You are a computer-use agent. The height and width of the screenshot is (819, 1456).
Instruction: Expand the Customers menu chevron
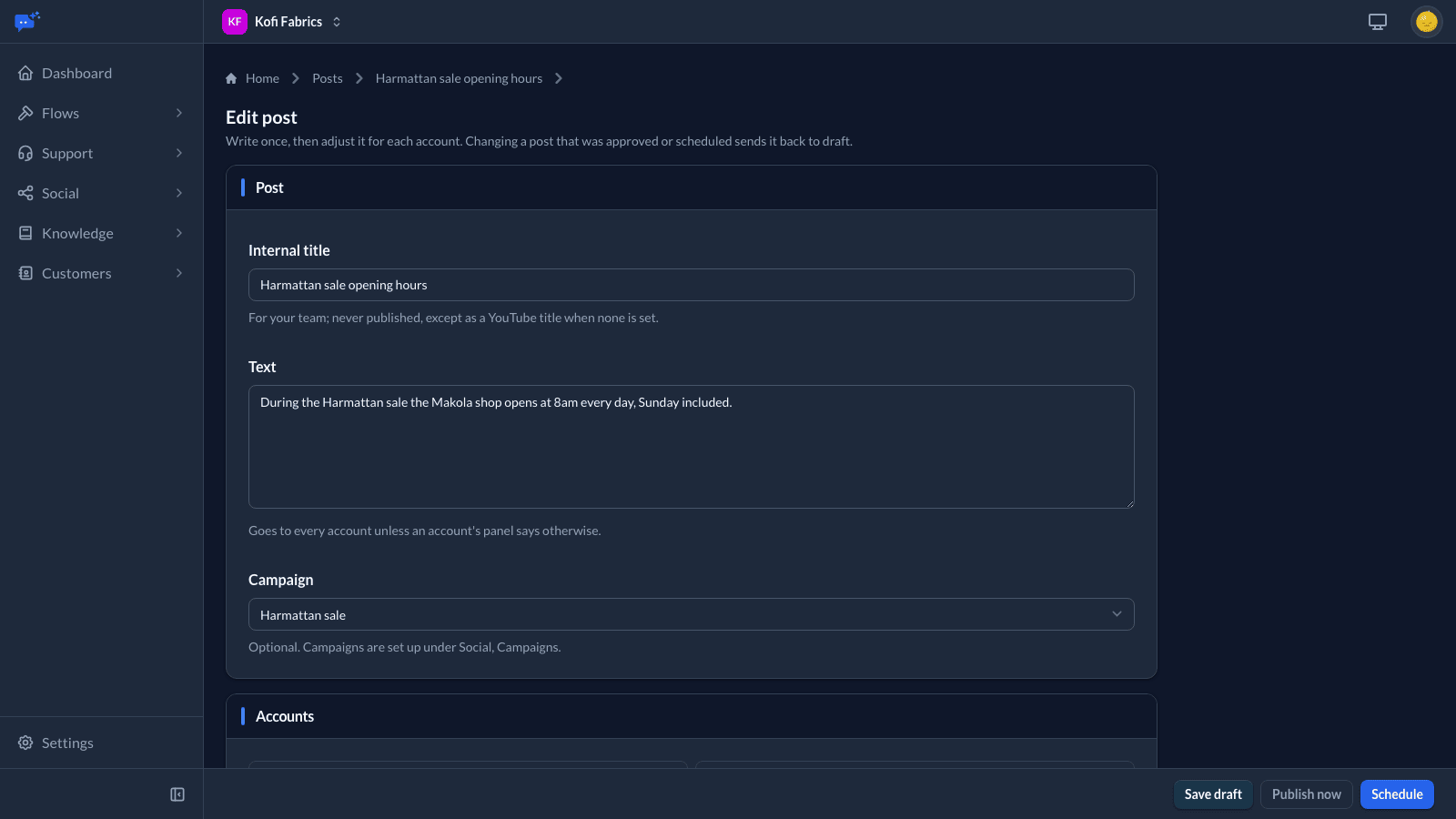coord(179,273)
